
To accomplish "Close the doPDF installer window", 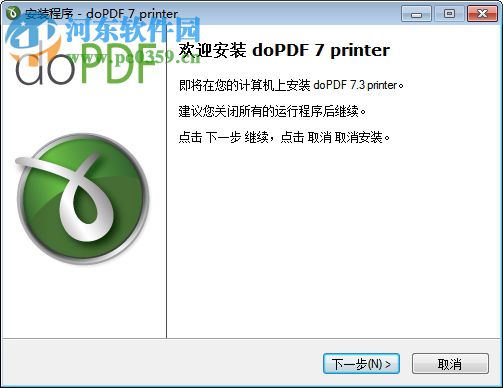I will coord(482,14).
